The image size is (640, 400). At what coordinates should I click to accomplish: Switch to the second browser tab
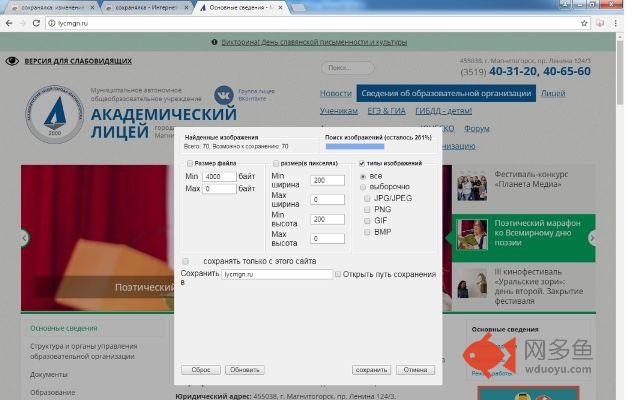coord(147,7)
